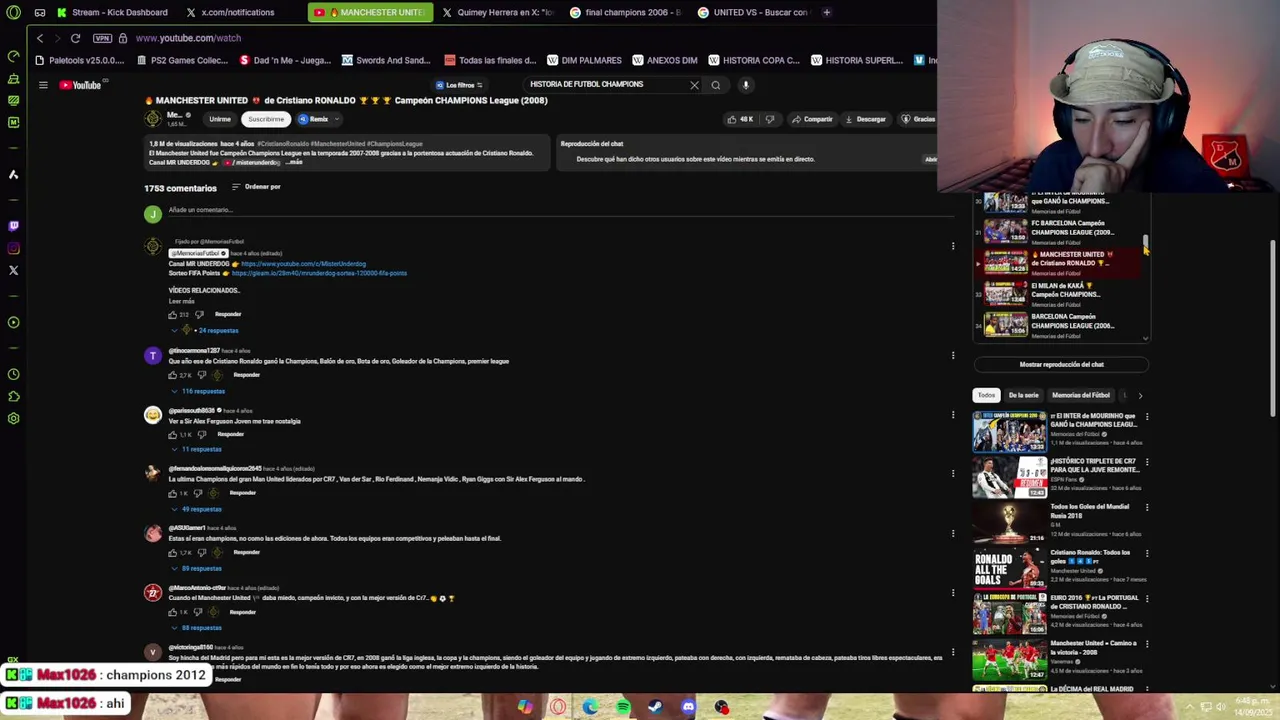Open options for tinocarmona1287 comment
Viewport: 1280px width, 720px height.
tap(952, 355)
